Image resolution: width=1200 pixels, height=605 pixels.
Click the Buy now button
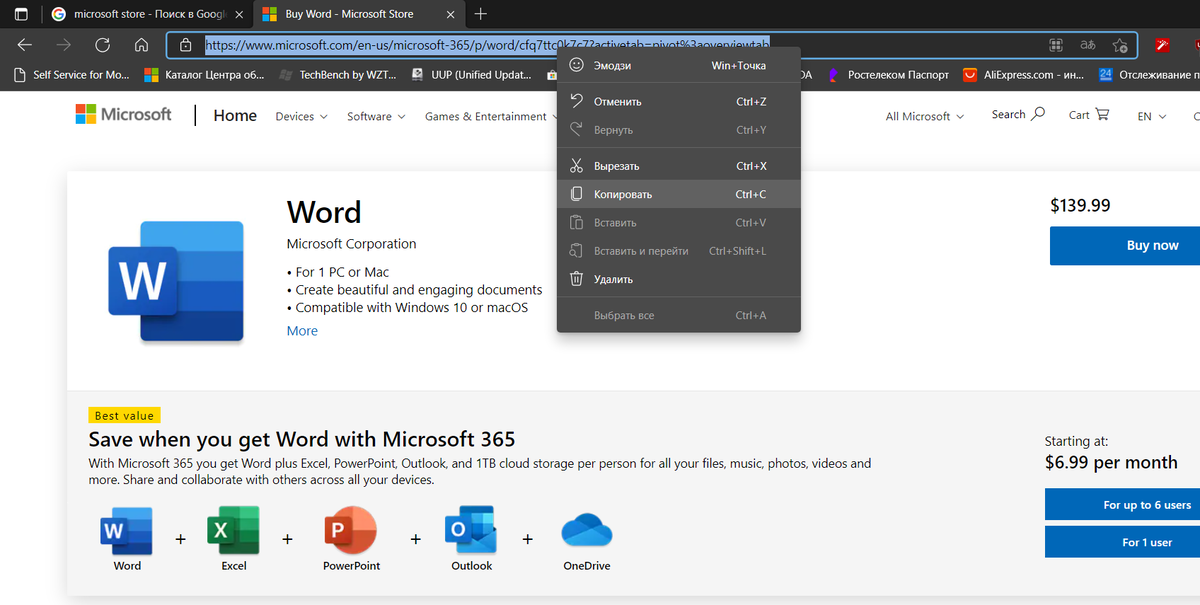[x=1125, y=245]
